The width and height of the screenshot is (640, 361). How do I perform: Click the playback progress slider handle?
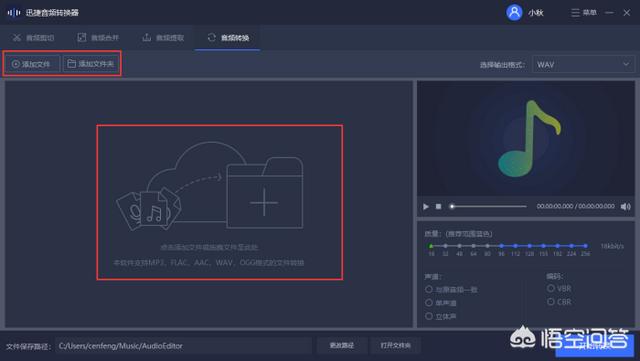point(452,206)
